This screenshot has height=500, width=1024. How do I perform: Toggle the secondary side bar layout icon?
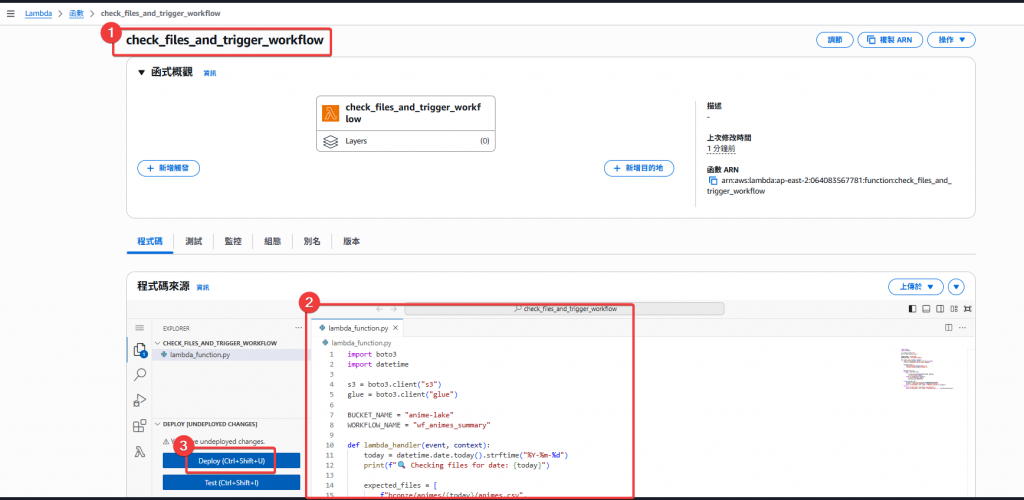940,309
